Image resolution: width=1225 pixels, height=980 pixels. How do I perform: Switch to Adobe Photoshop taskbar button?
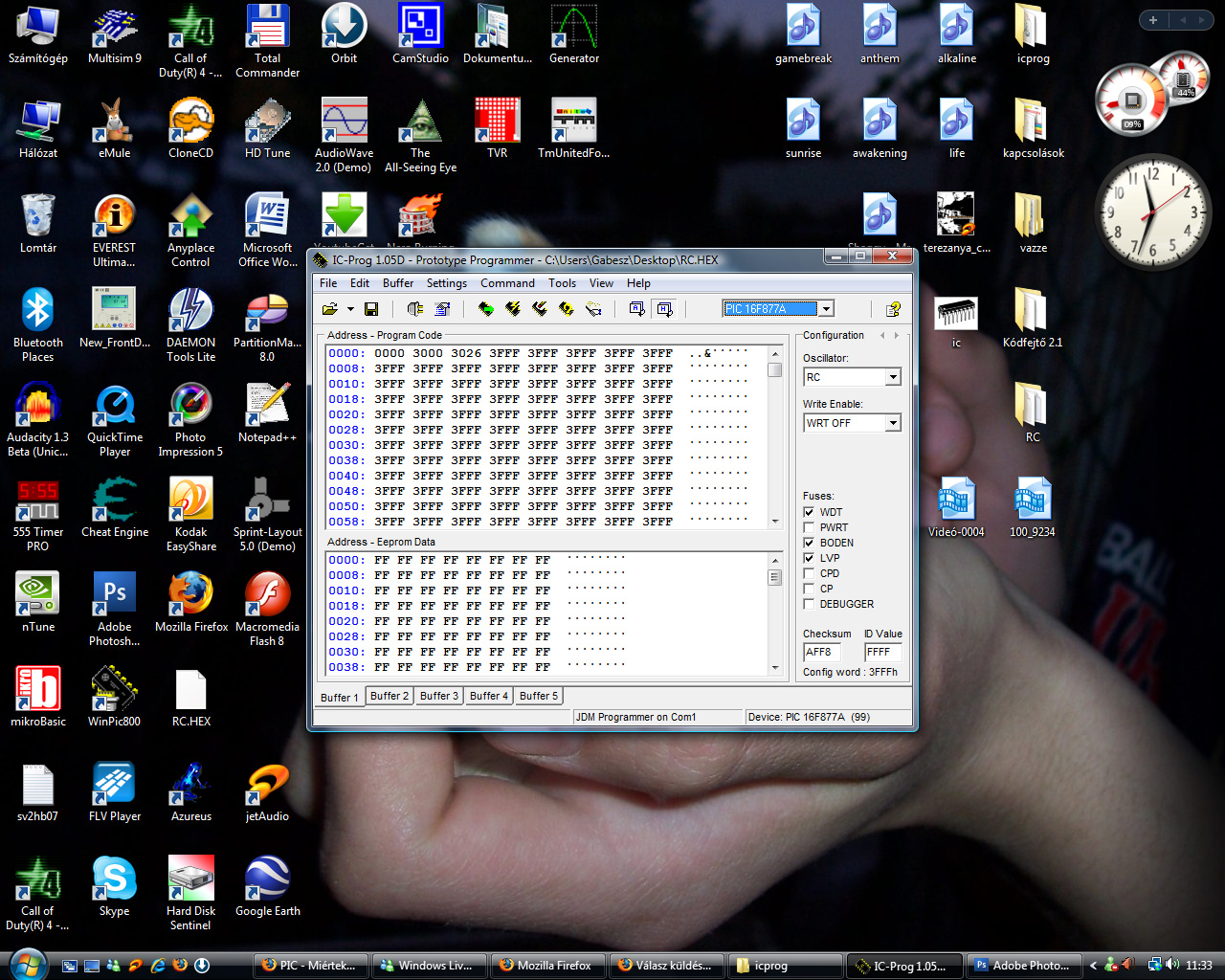tap(1024, 966)
